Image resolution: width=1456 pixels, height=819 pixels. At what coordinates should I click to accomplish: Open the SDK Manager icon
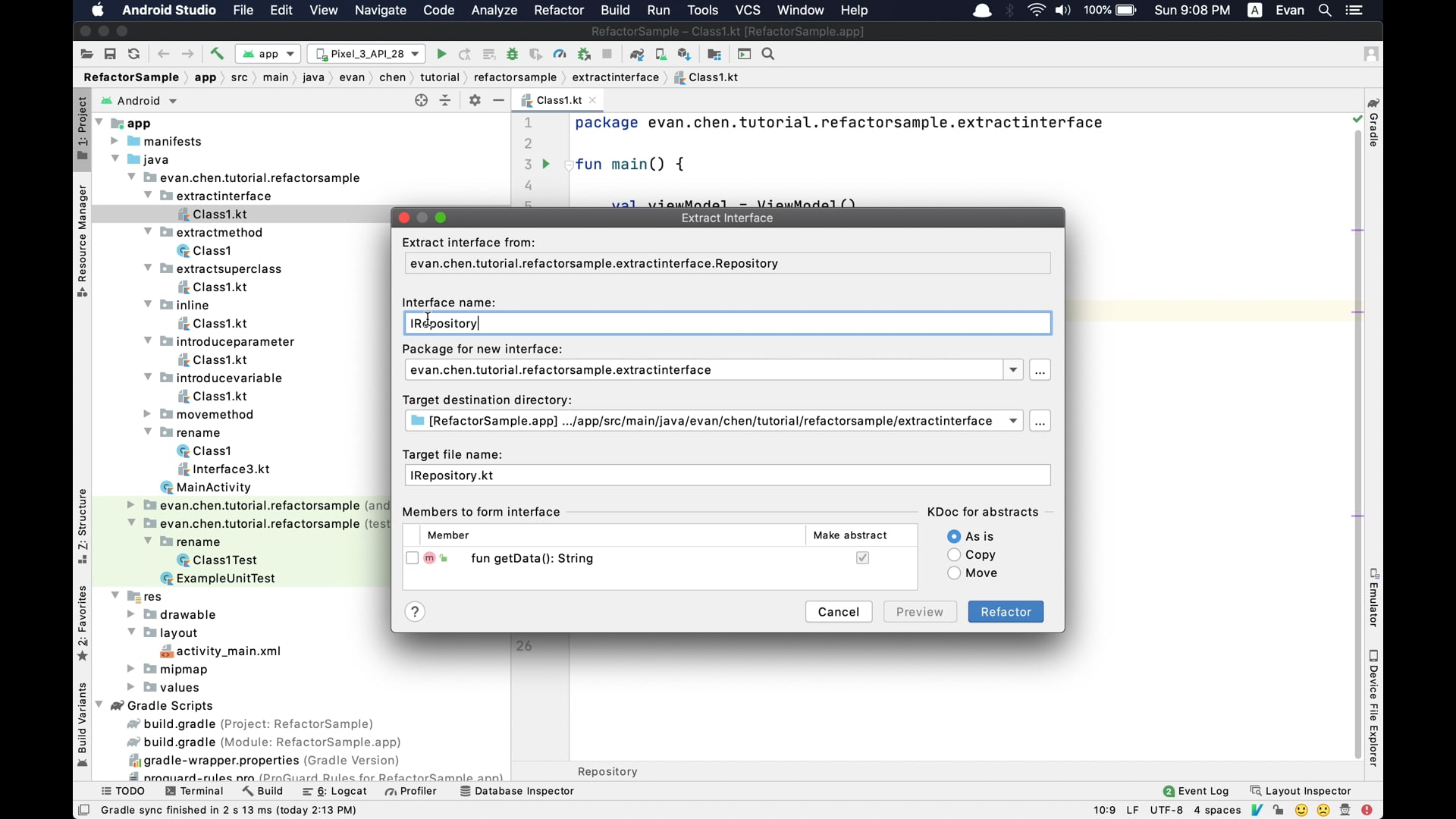684,54
